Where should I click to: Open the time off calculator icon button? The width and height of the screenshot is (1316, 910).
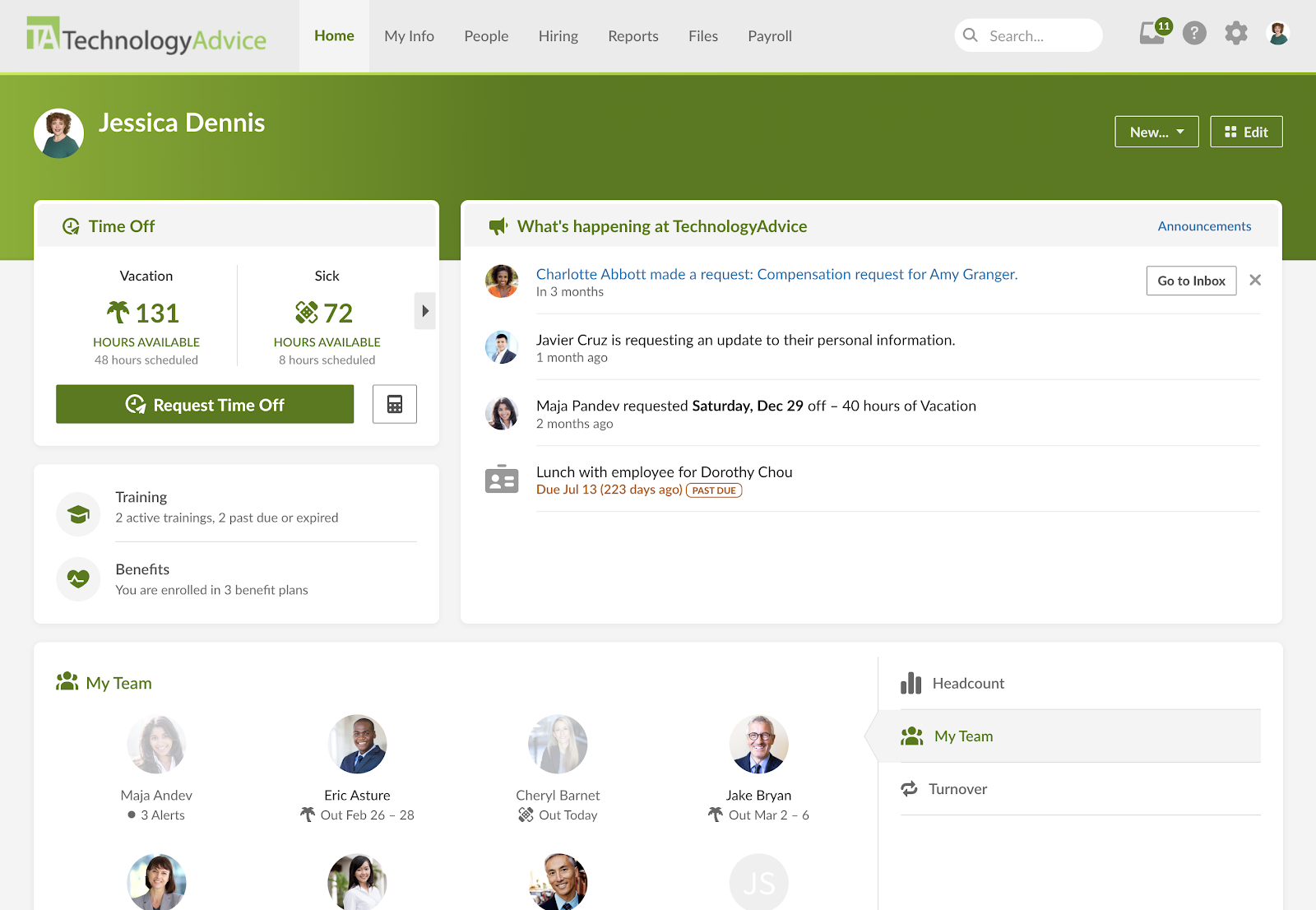(x=395, y=404)
